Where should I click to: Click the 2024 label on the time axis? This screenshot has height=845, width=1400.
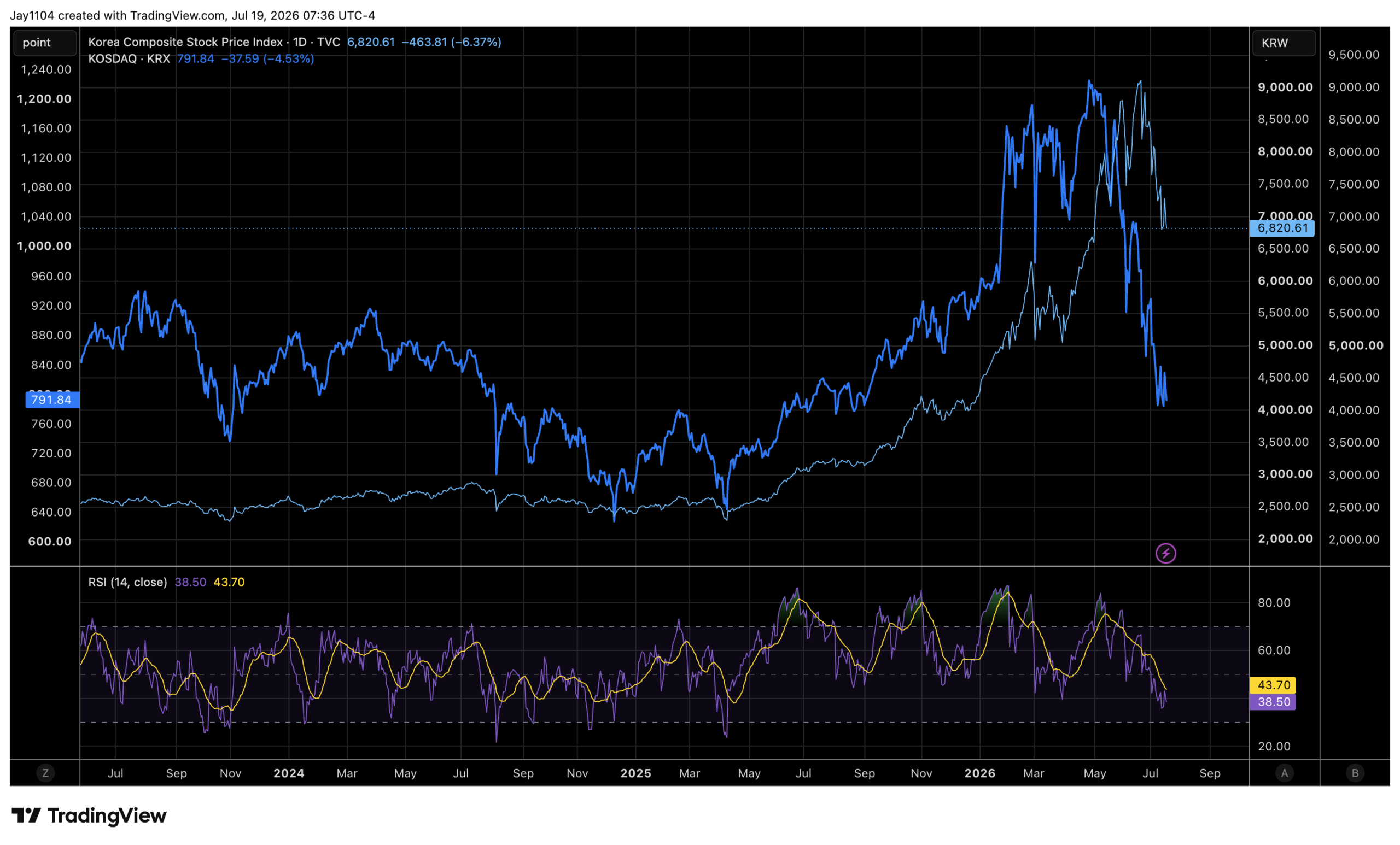pos(289,773)
